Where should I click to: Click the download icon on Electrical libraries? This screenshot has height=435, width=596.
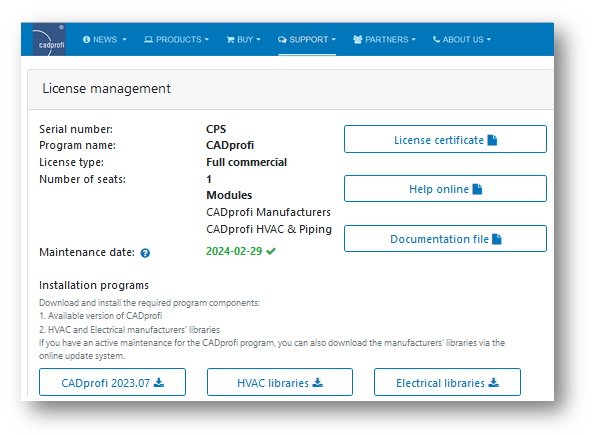point(494,383)
